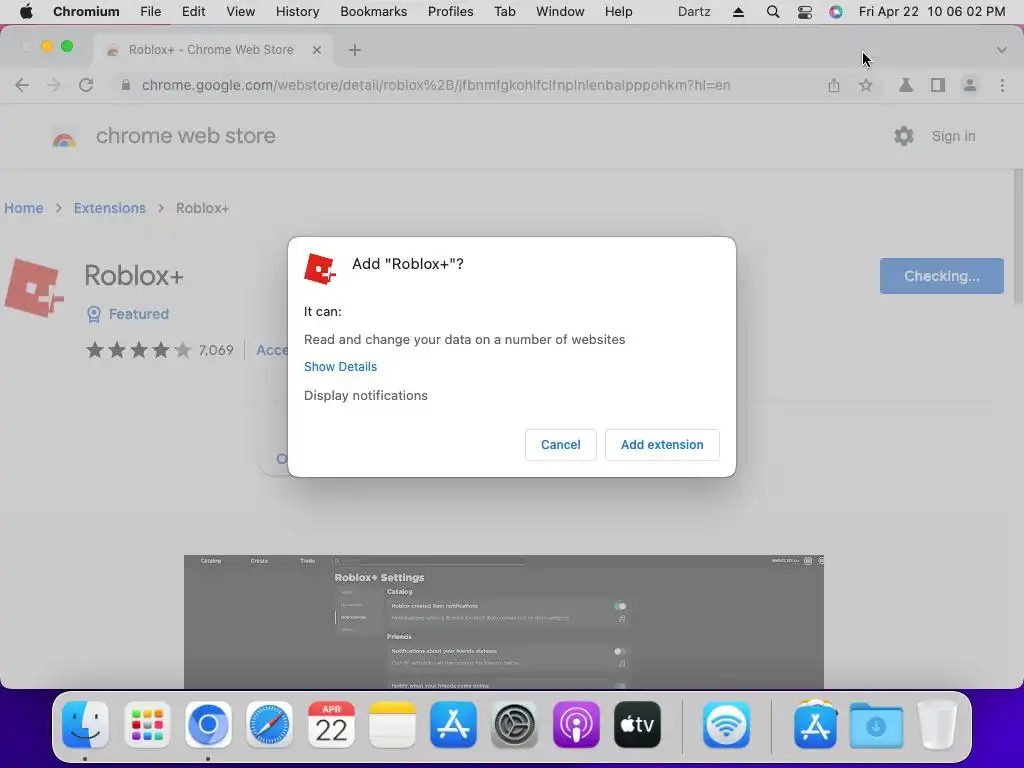This screenshot has height=768, width=1024.
Task: Open Chromium from the Dock
Action: click(x=208, y=725)
